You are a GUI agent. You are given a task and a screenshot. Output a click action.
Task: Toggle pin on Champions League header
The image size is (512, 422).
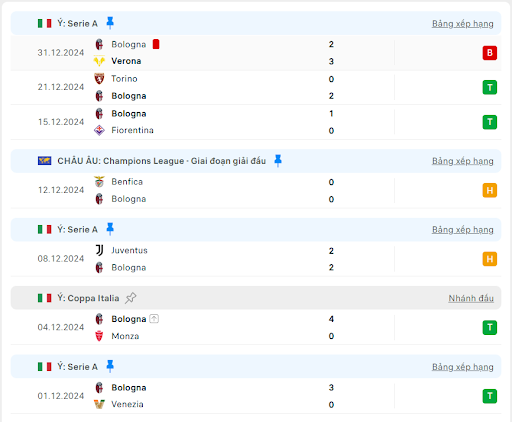[278, 161]
